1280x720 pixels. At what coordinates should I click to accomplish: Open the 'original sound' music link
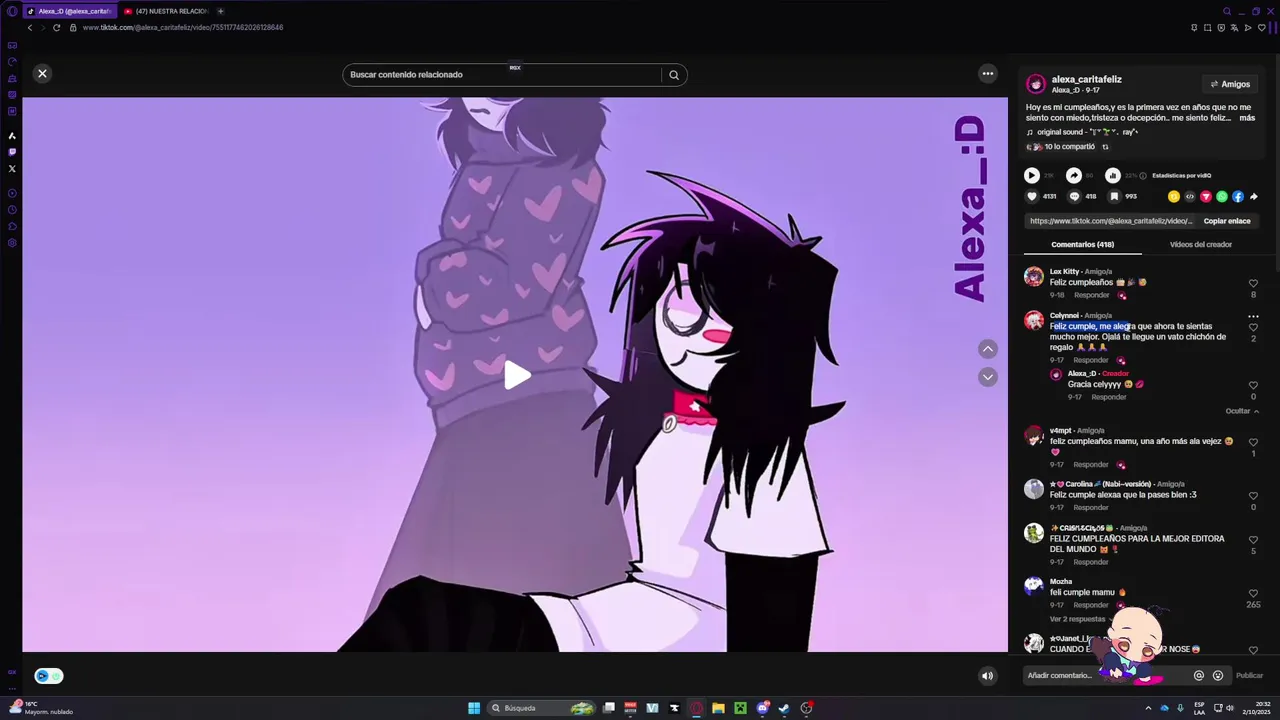pyautogui.click(x=1083, y=132)
